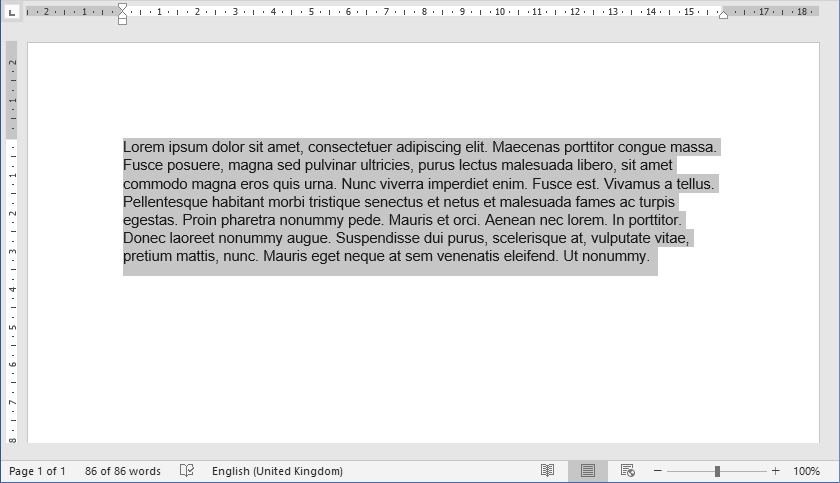Click the tab stop selector at ruler corner

coord(12,12)
